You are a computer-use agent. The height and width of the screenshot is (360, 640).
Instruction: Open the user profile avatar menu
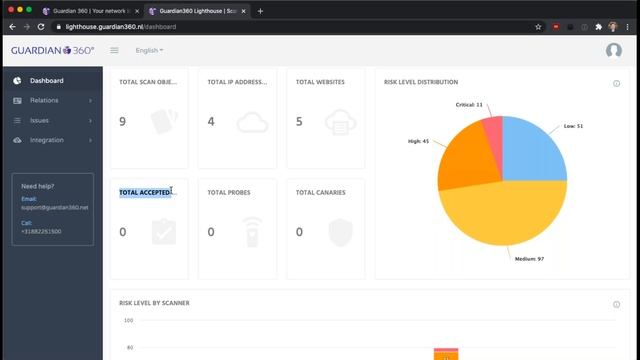pos(613,51)
